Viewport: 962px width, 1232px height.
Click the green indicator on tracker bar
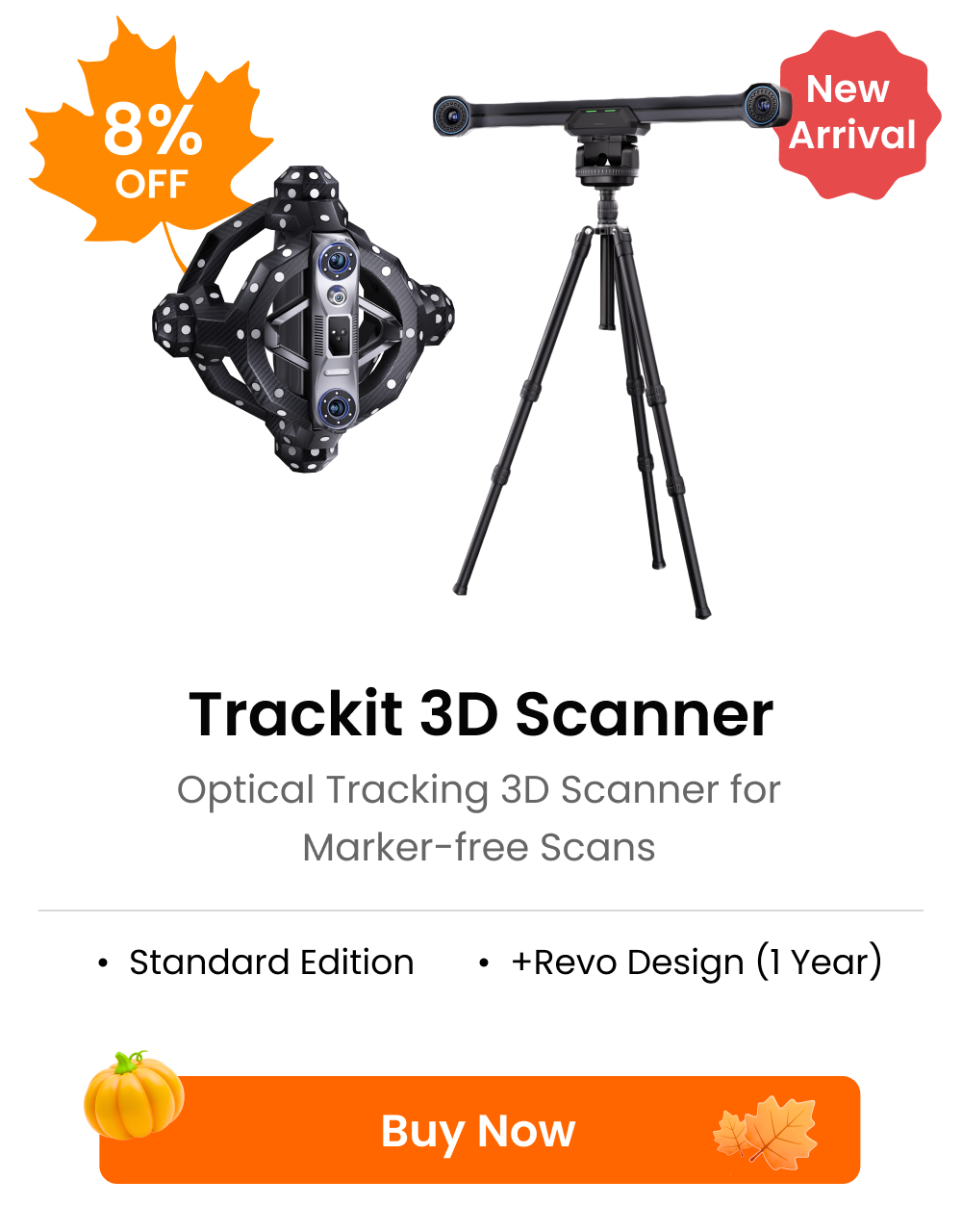pyautogui.click(x=603, y=111)
